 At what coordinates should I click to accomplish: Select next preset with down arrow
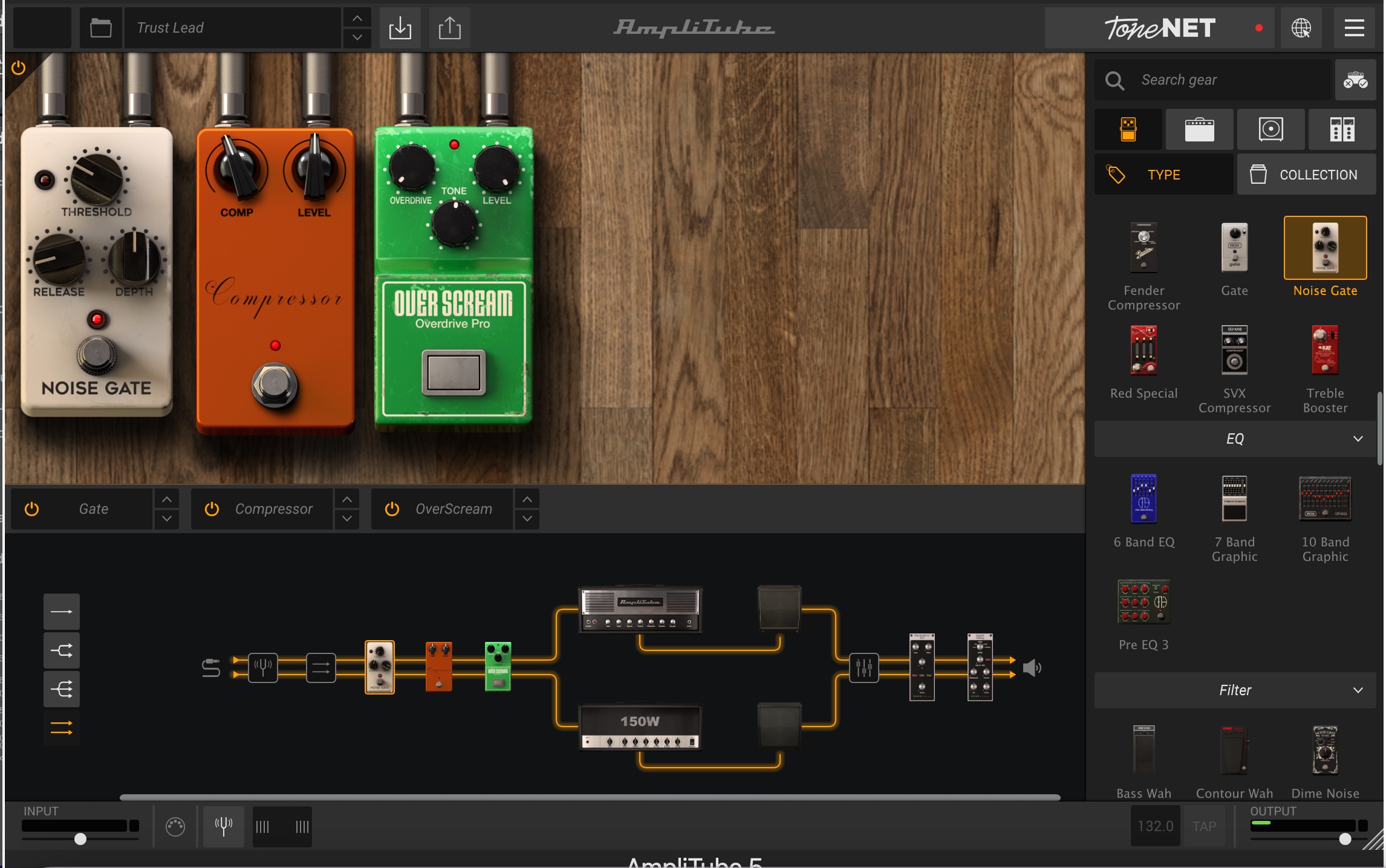[357, 37]
